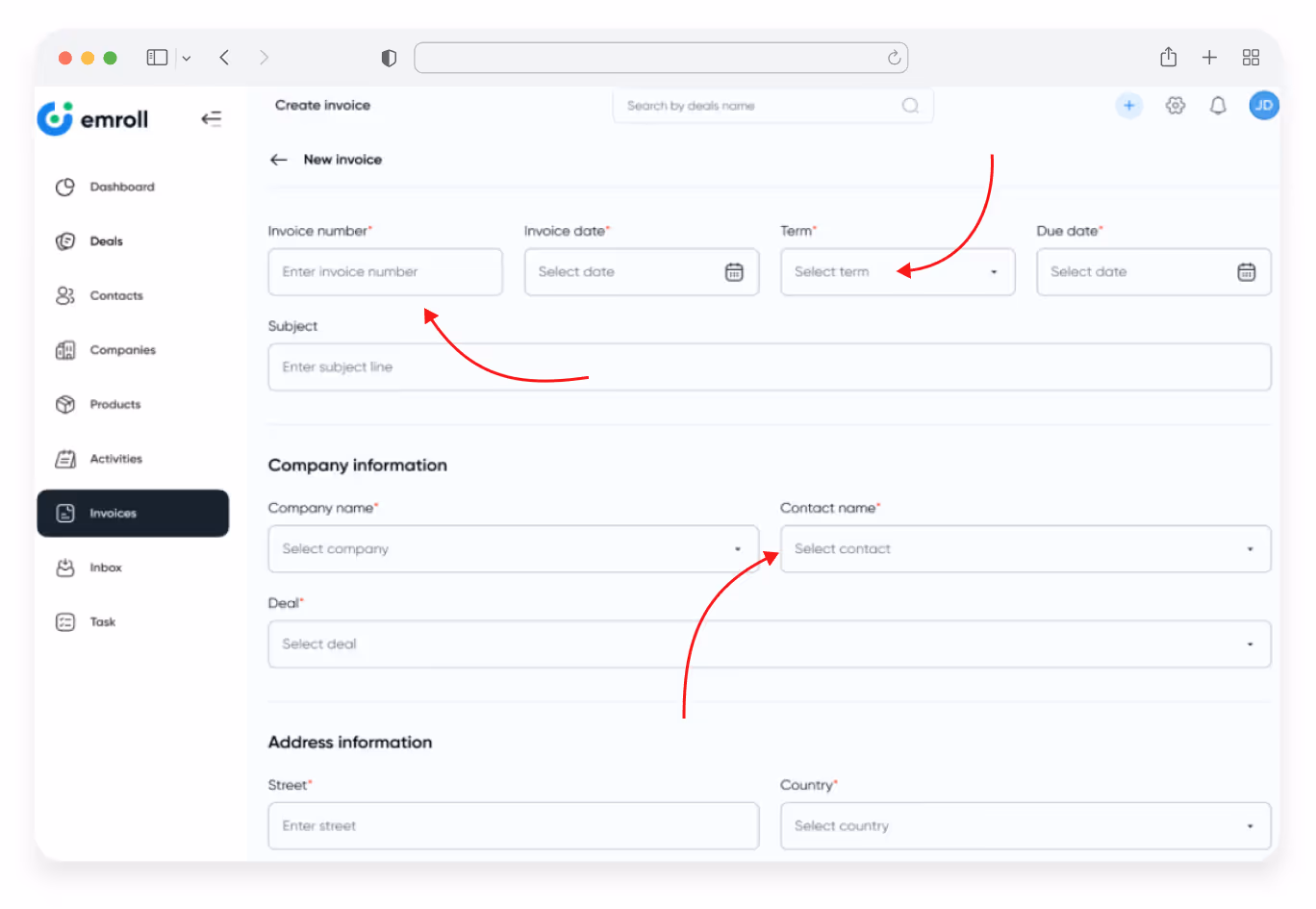Screen dimensions: 1316x909
Task: Open a new browser tab
Action: click(x=1209, y=58)
